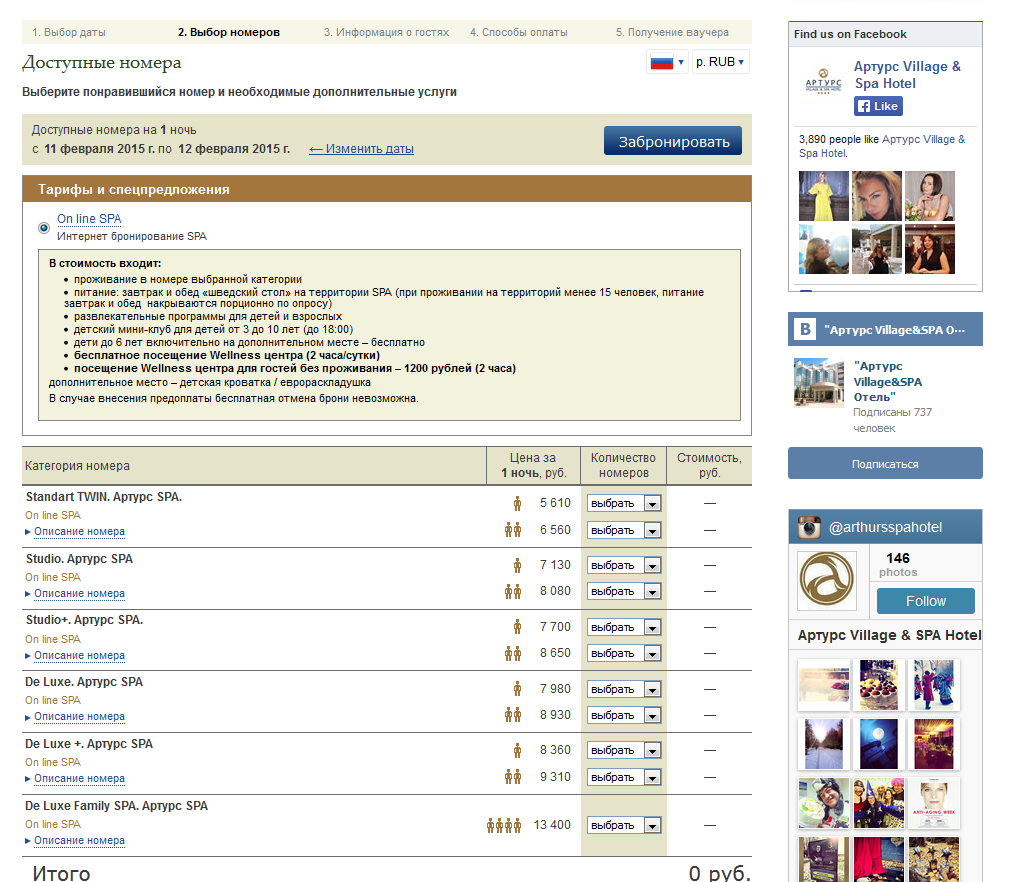Click the Изменить даты link
1018x882 pixels.
[362, 149]
